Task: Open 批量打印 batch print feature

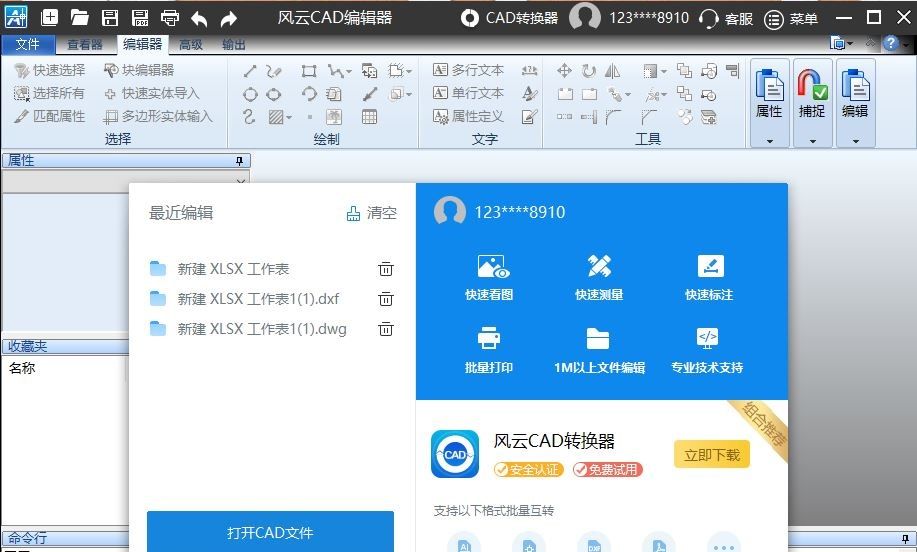Action: coord(489,350)
